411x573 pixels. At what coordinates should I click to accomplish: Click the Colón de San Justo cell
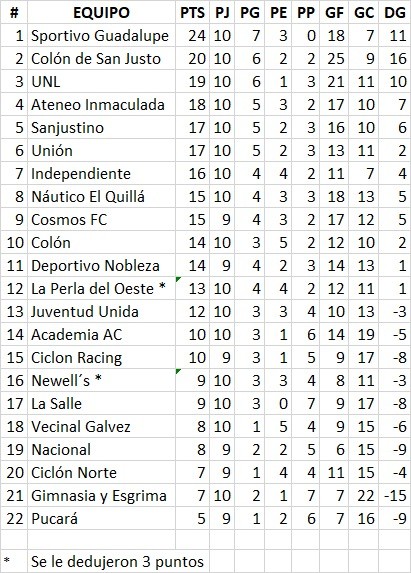click(x=101, y=59)
